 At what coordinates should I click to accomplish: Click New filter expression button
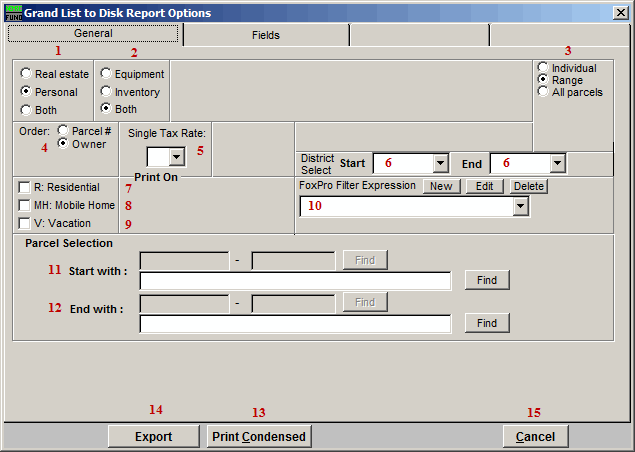(441, 186)
